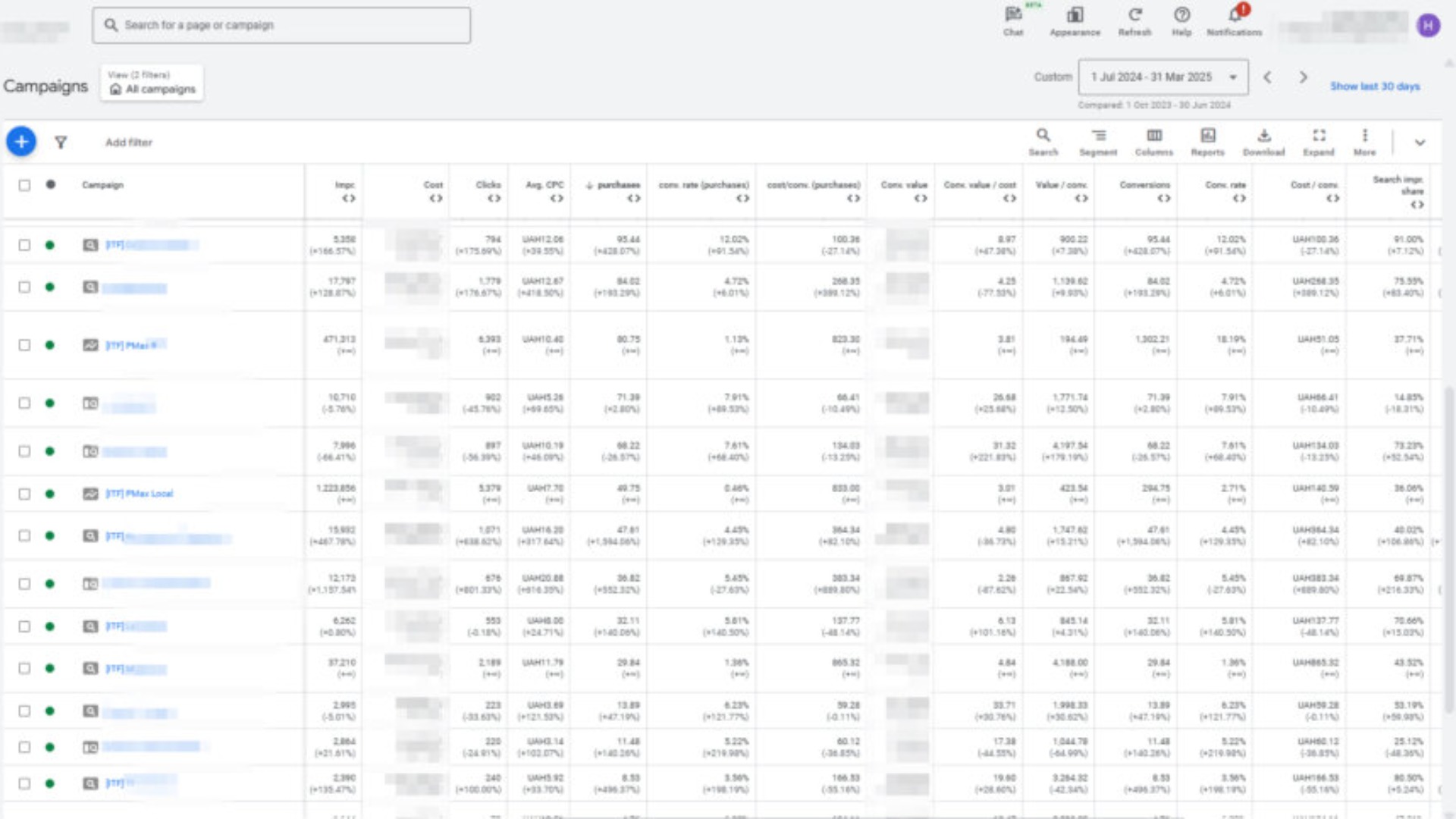The image size is (1456, 819).
Task: Click the Show last 30 days link
Action: (1375, 86)
